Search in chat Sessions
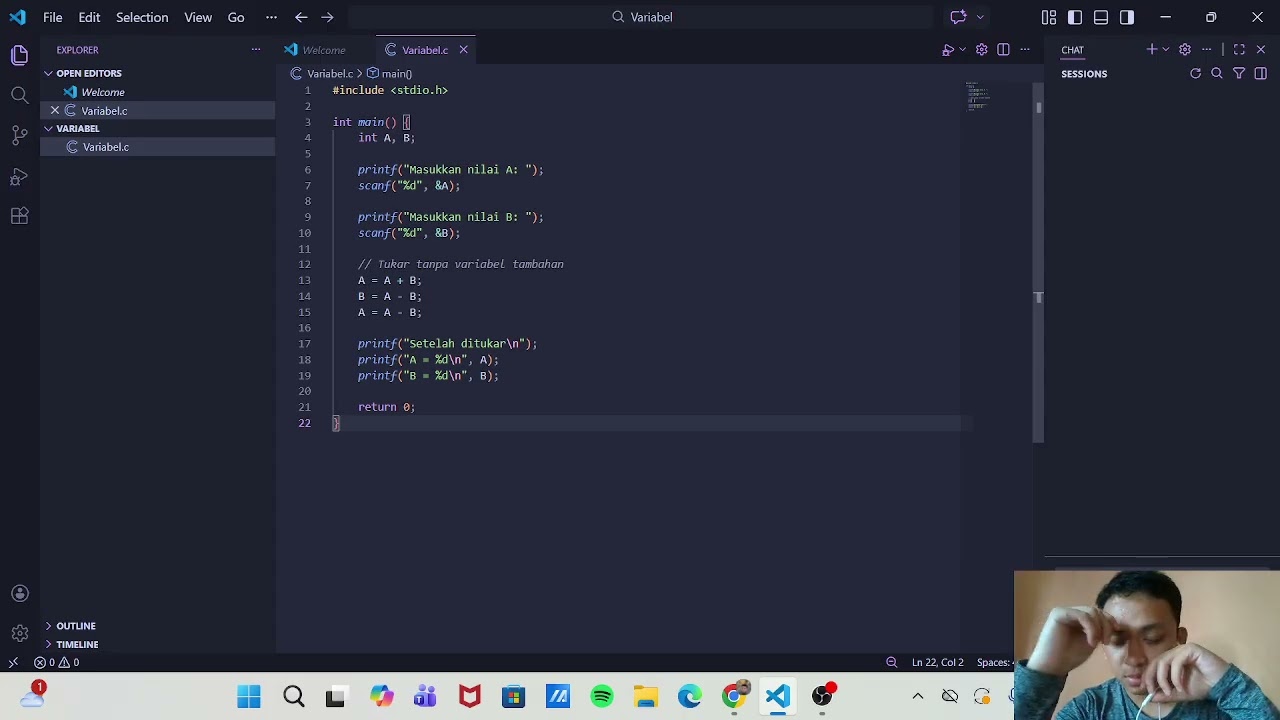 (1217, 74)
